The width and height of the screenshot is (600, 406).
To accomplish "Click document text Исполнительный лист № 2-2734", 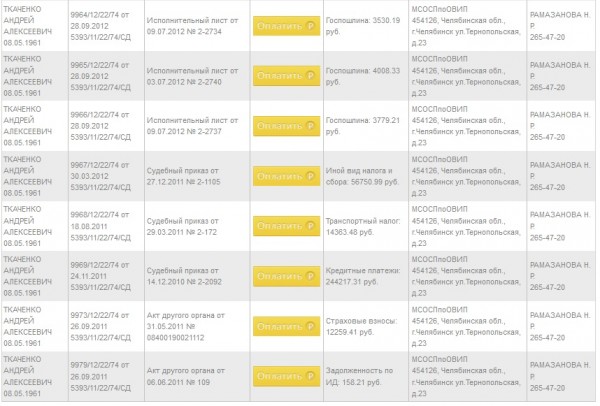I will (192, 26).
